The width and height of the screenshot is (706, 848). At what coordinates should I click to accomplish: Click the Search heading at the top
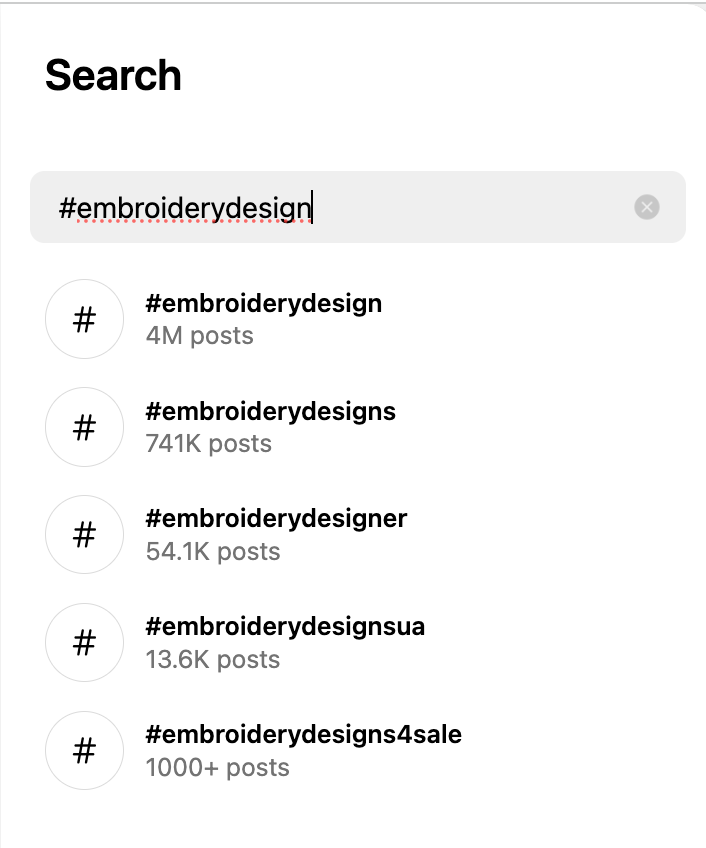click(x=114, y=74)
